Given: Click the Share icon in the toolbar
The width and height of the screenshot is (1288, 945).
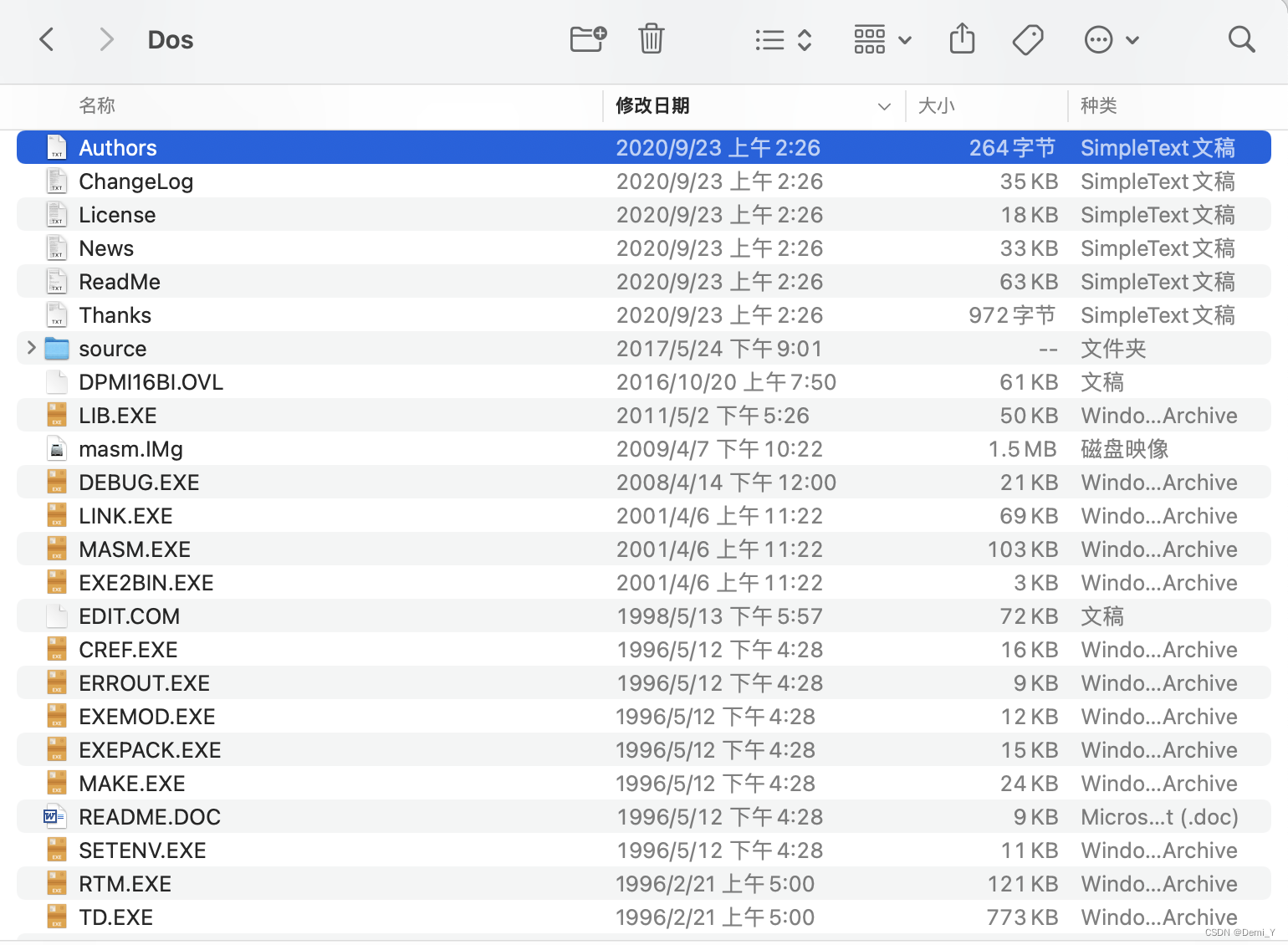Looking at the screenshot, I should click(962, 38).
